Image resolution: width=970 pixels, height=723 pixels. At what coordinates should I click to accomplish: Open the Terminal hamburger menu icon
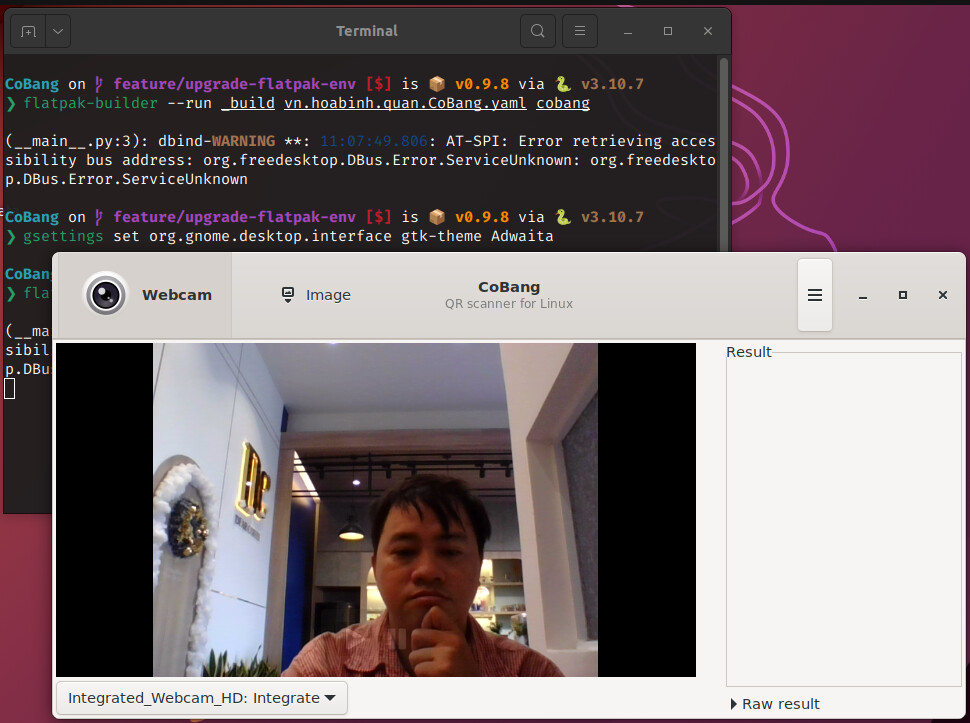pos(580,31)
